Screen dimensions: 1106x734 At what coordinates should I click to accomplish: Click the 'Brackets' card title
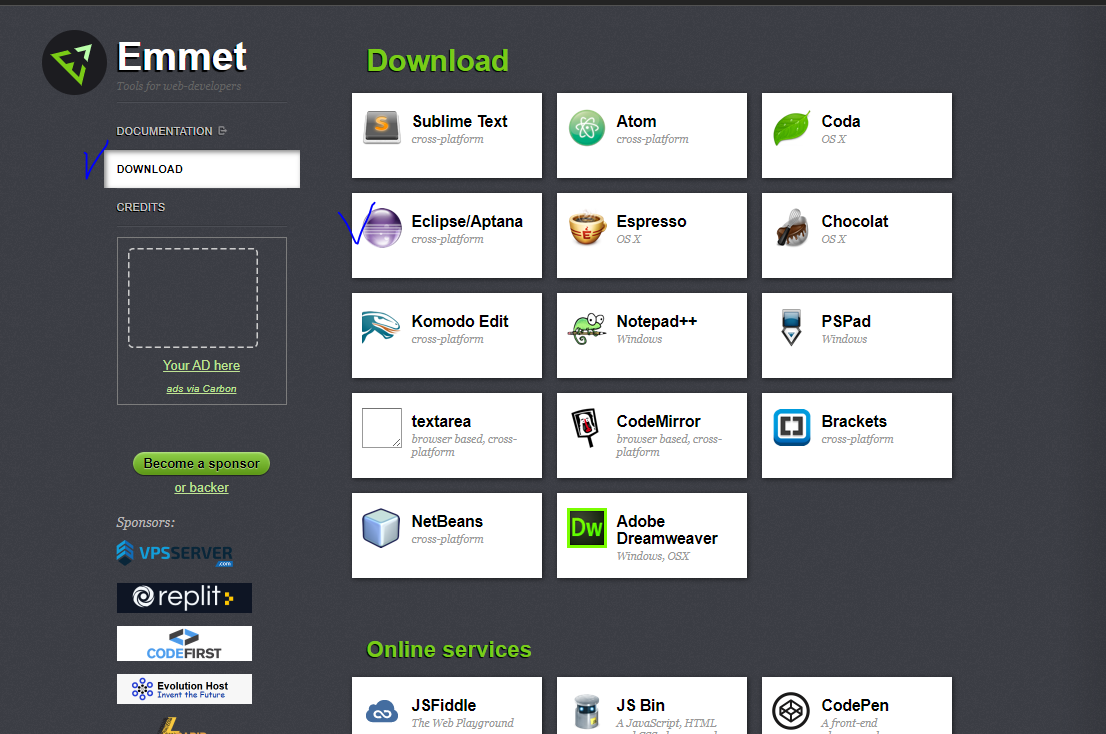coord(853,422)
